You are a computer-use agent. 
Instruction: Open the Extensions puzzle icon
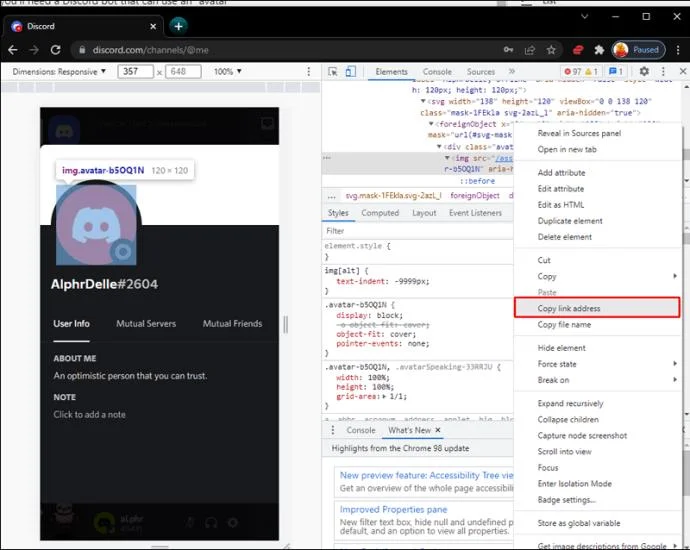599,50
